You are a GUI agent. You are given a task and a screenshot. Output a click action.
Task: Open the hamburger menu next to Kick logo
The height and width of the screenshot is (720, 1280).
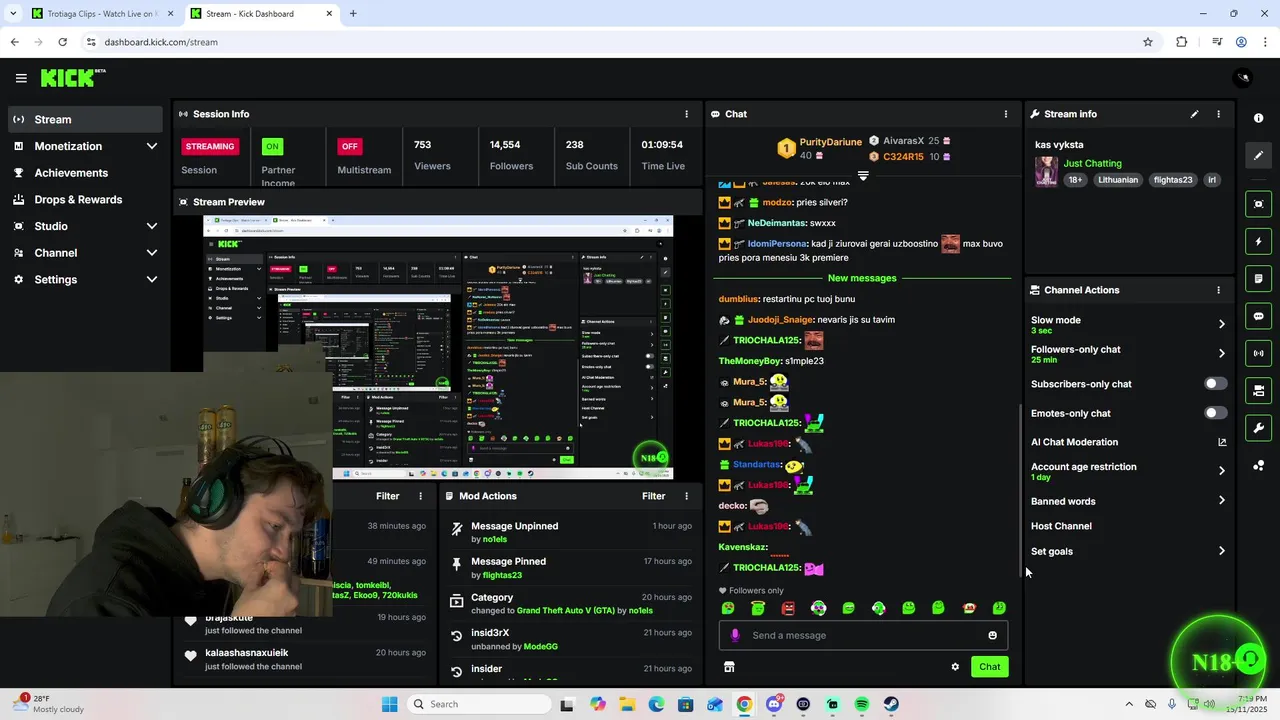[x=21, y=78]
